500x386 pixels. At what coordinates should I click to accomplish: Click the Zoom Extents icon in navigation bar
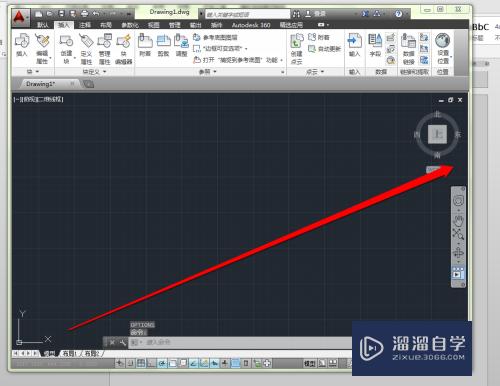[x=458, y=234]
